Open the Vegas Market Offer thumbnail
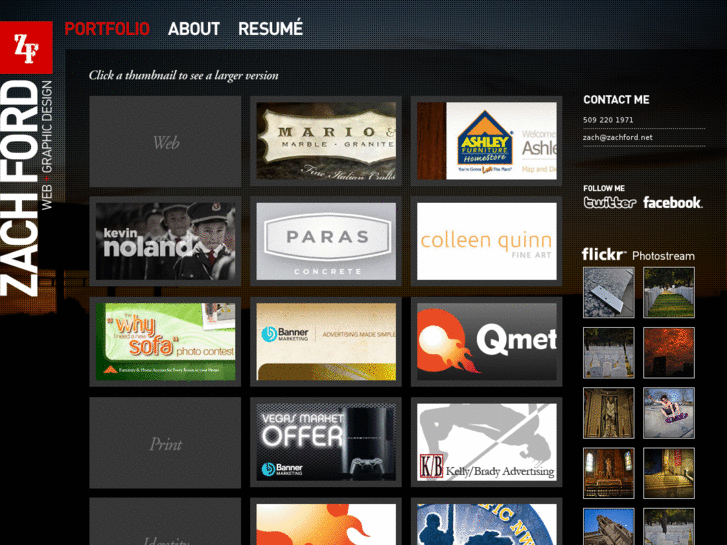Image resolution: width=727 pixels, height=545 pixels. [326, 442]
